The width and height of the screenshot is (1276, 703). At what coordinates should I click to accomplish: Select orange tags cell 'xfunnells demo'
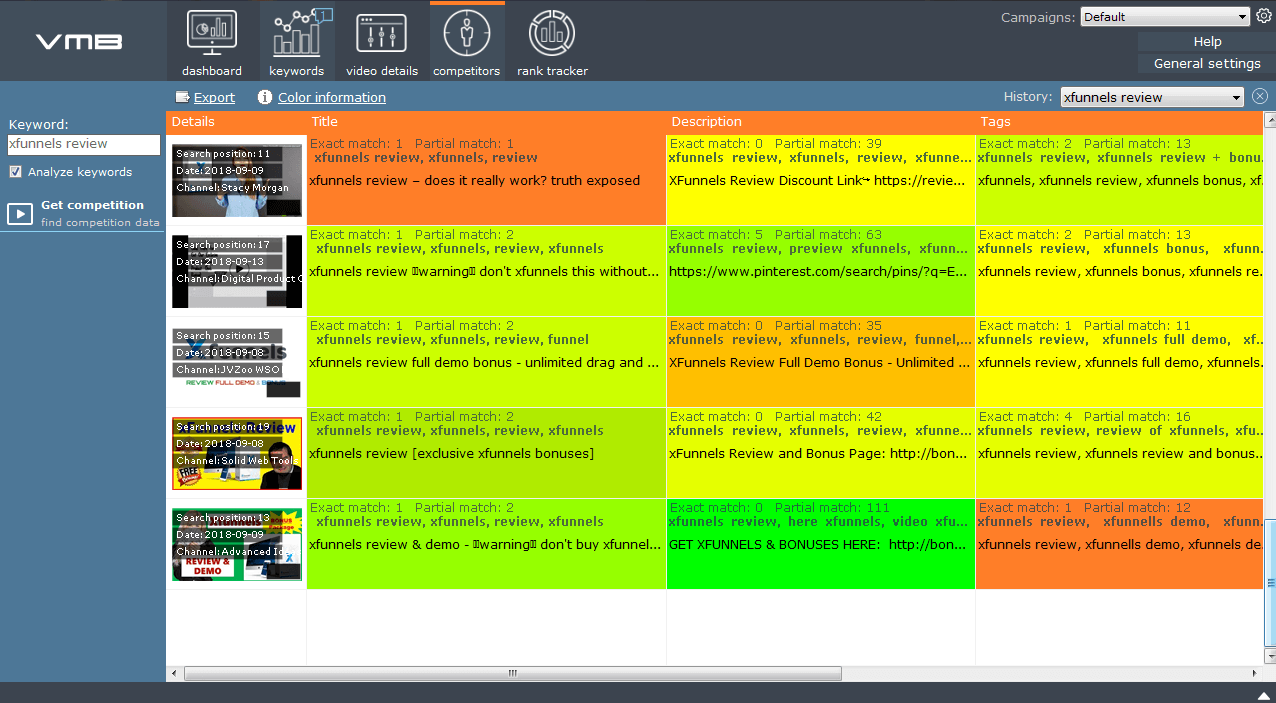1119,544
